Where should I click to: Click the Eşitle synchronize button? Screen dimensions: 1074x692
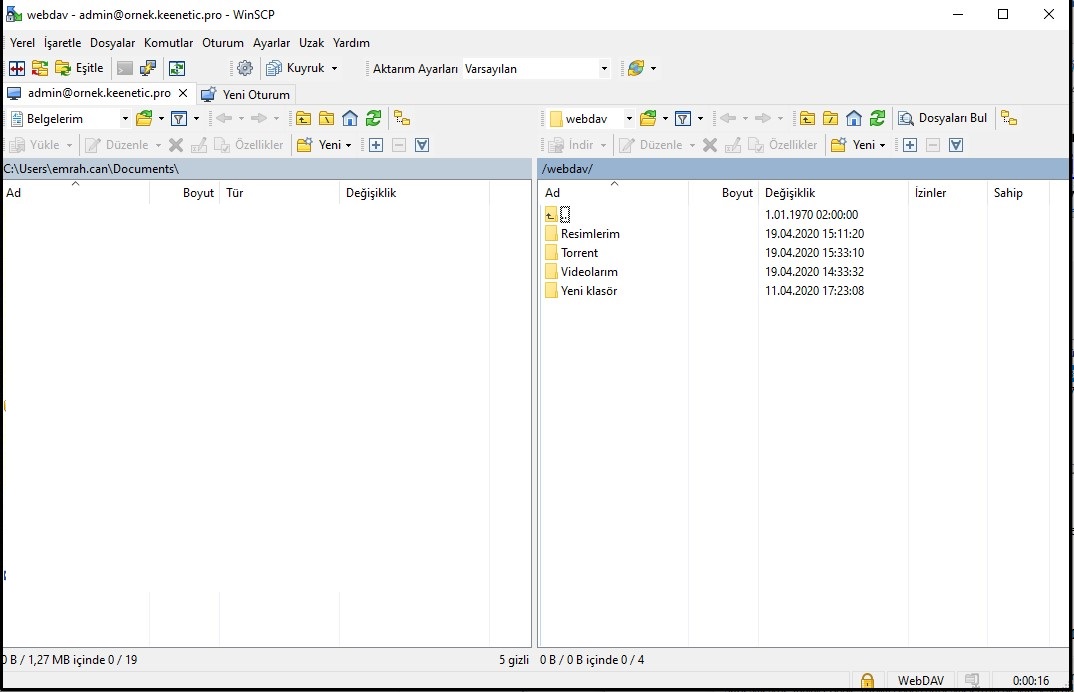80,68
